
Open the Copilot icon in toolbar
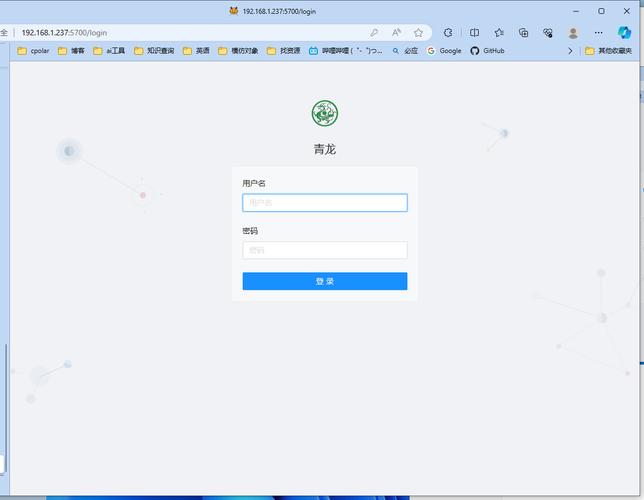[625, 33]
